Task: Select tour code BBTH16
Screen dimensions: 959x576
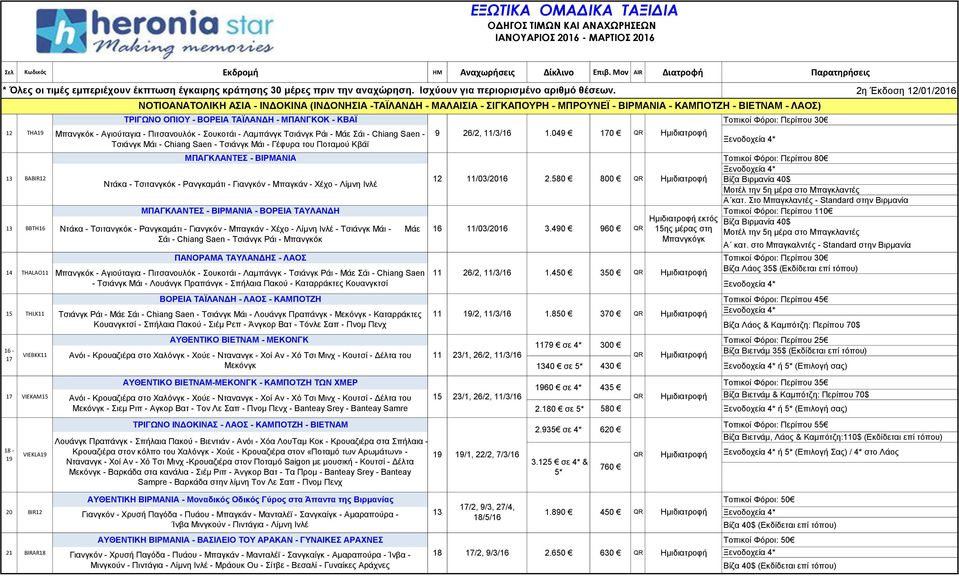Action: pyautogui.click(x=35, y=228)
